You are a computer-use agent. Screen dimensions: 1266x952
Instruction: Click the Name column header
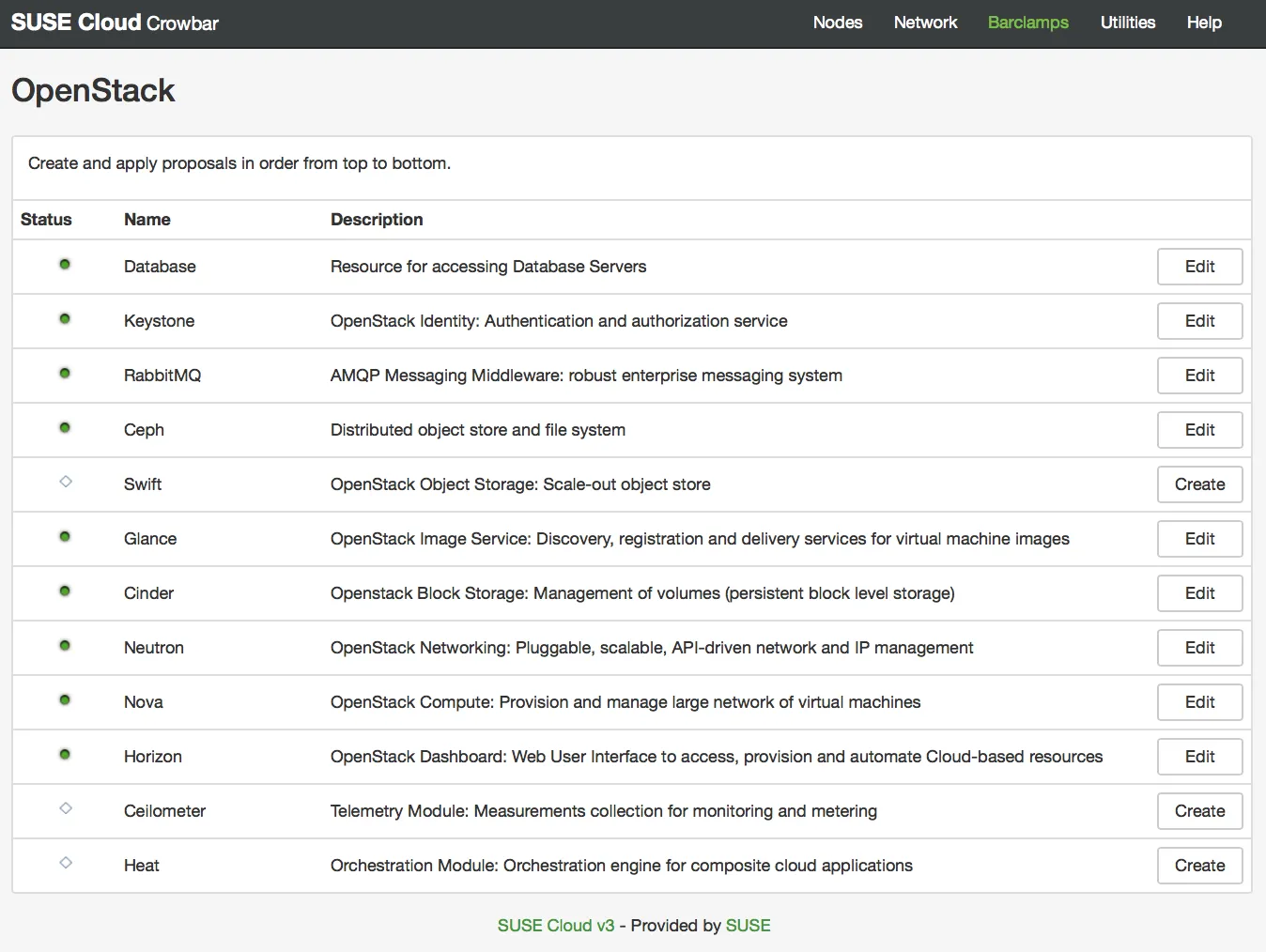tap(147, 220)
